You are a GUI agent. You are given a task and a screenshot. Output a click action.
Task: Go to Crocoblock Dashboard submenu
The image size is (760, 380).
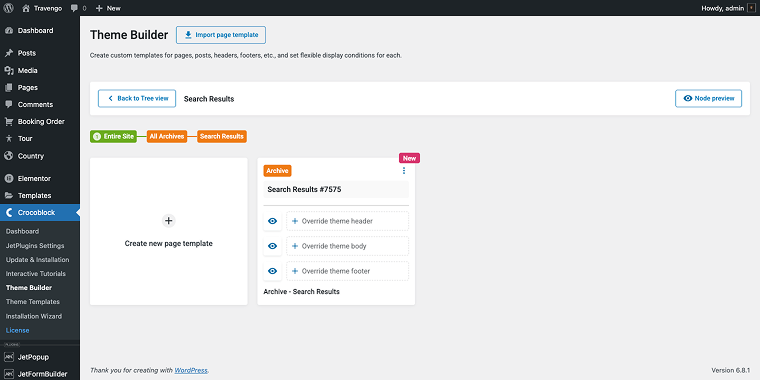(x=22, y=232)
